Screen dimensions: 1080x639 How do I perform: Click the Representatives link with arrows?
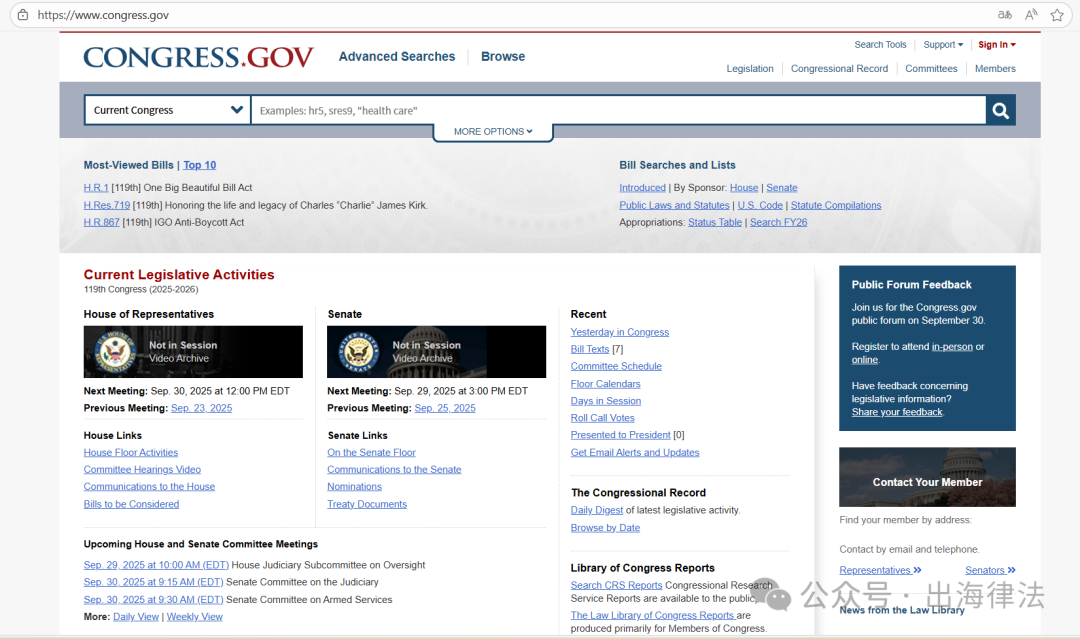click(880, 570)
